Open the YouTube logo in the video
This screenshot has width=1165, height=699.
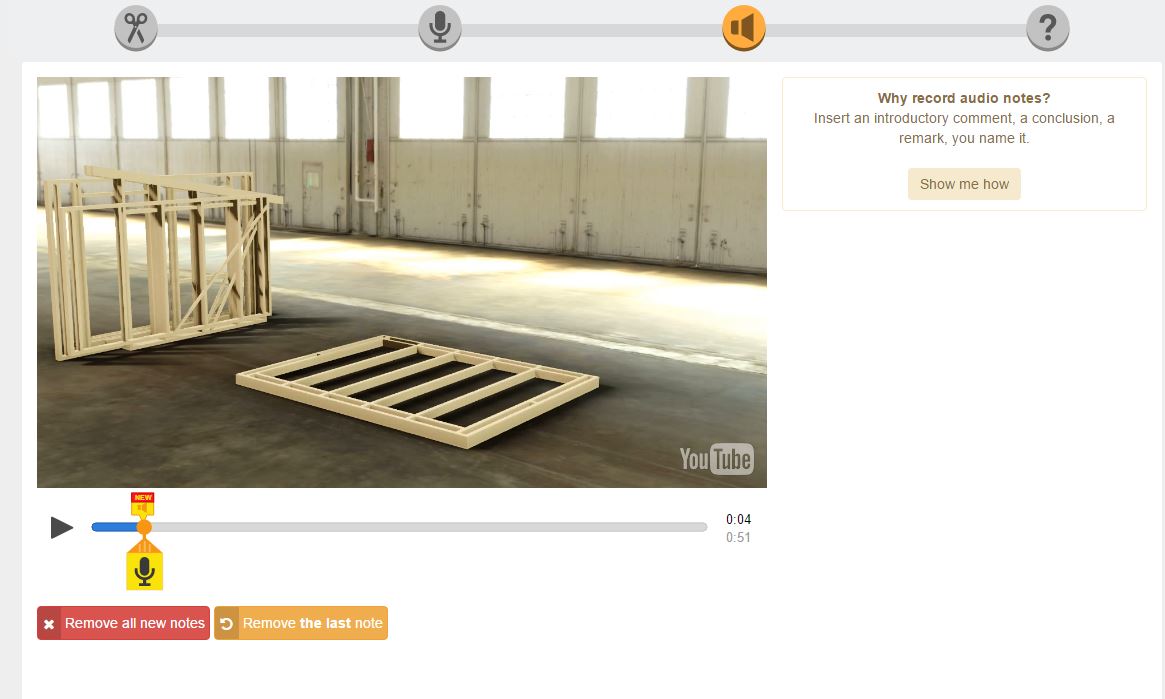tap(716, 459)
